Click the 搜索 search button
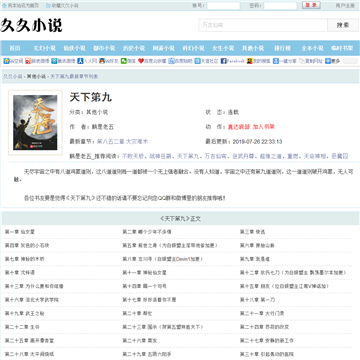 coord(343,25)
